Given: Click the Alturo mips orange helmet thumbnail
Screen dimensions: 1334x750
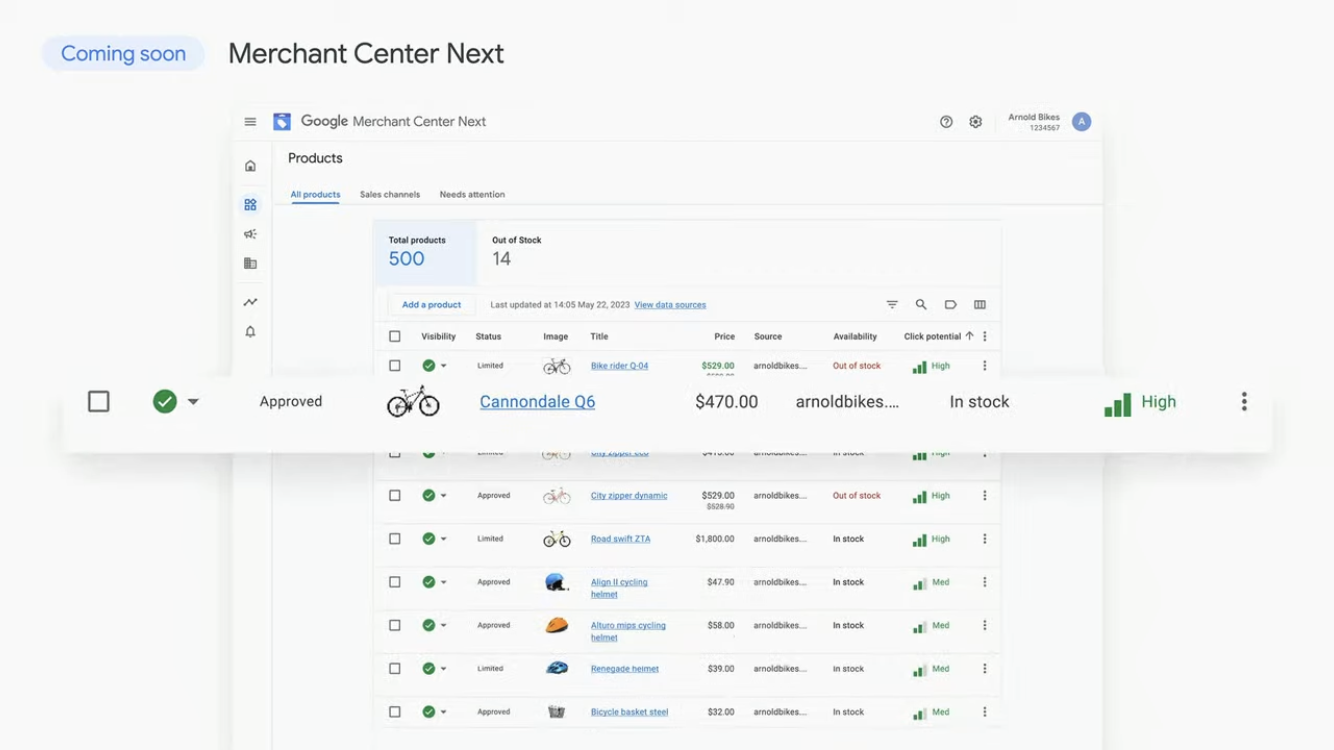Looking at the screenshot, I should [556, 626].
